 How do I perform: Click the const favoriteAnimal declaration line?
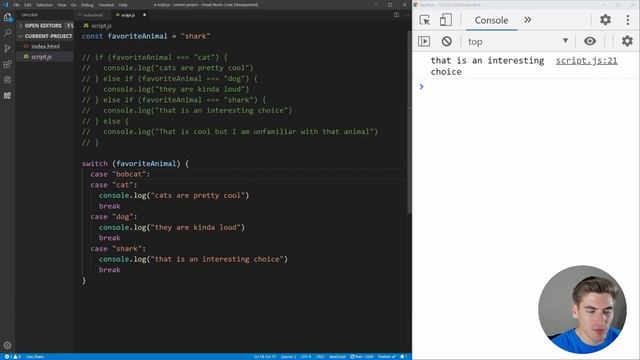coord(146,36)
